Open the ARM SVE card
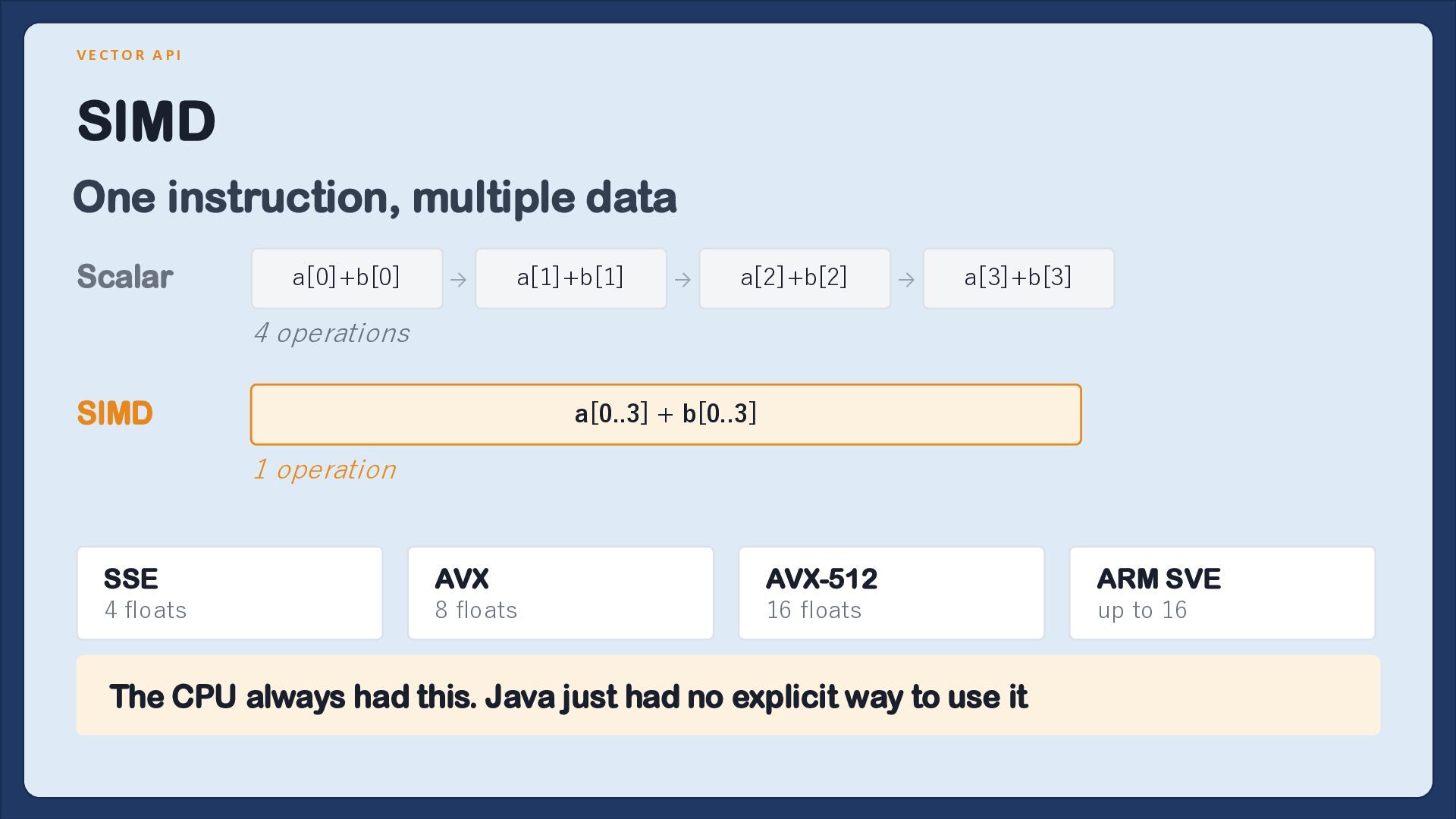The width and height of the screenshot is (1456, 819). coord(1222,593)
